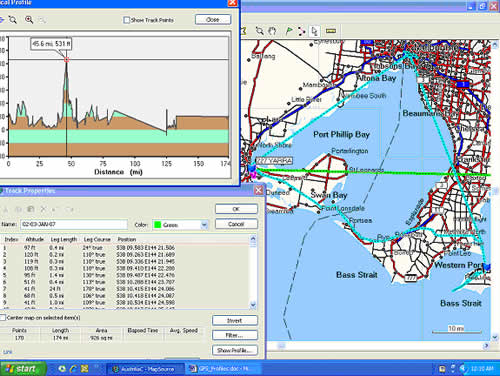This screenshot has height=376, width=500.
Task: Select track point row 3 with 119 ft
Action: [125, 261]
